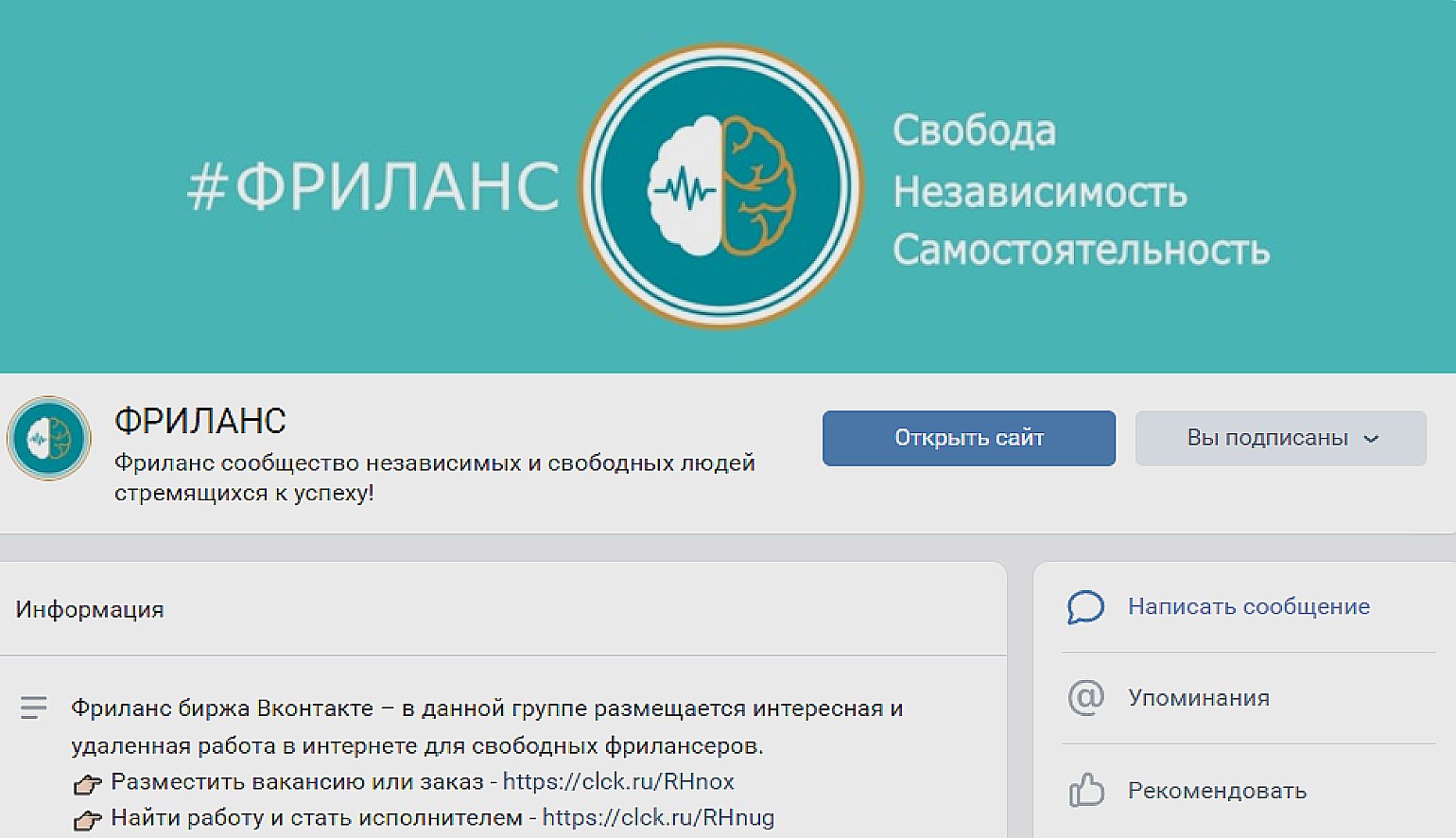Click the @ mentions icon

click(1085, 698)
